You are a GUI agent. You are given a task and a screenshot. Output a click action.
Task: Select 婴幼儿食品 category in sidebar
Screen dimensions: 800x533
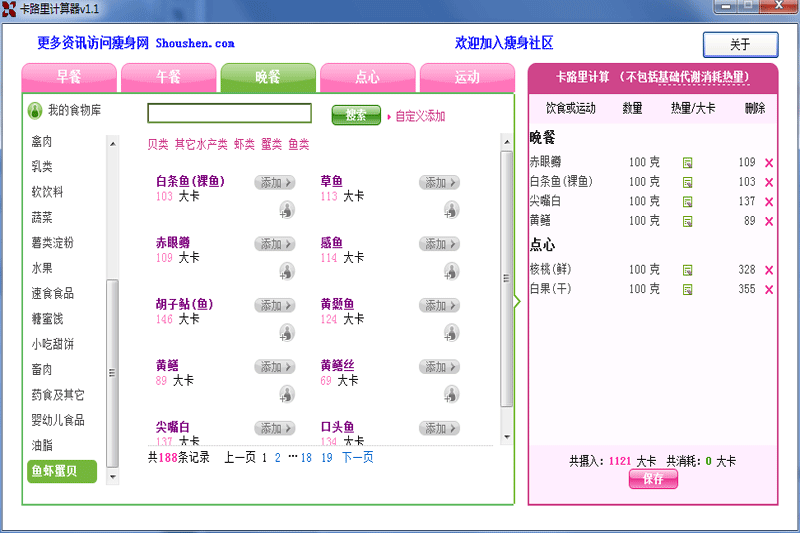tap(58, 420)
